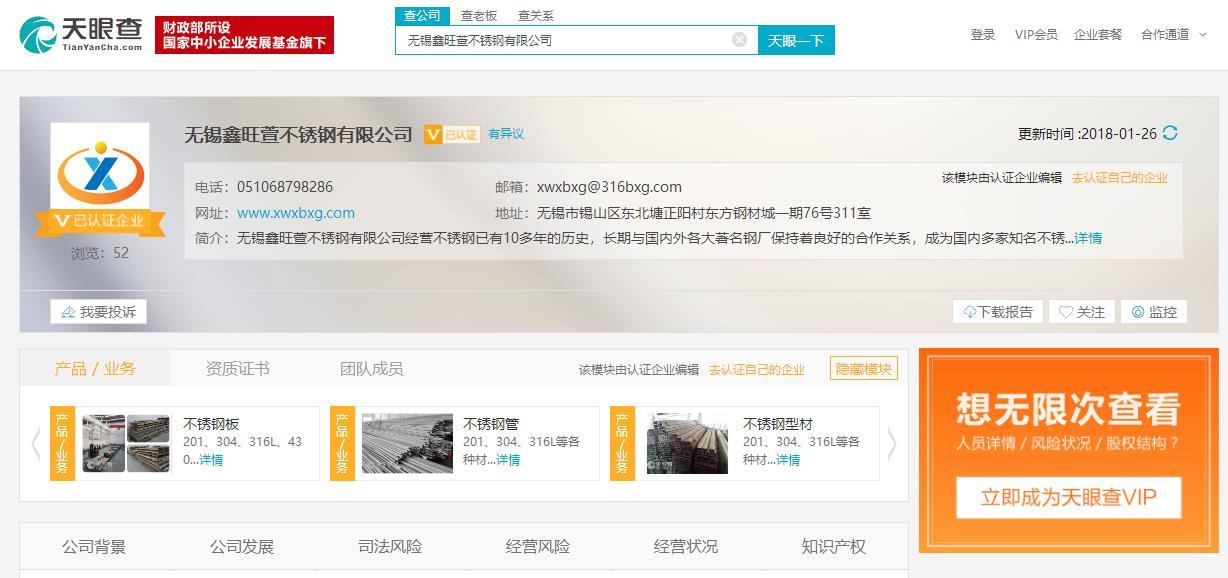
Task: Click the 不锈钢板 product title
Action: (x=211, y=424)
